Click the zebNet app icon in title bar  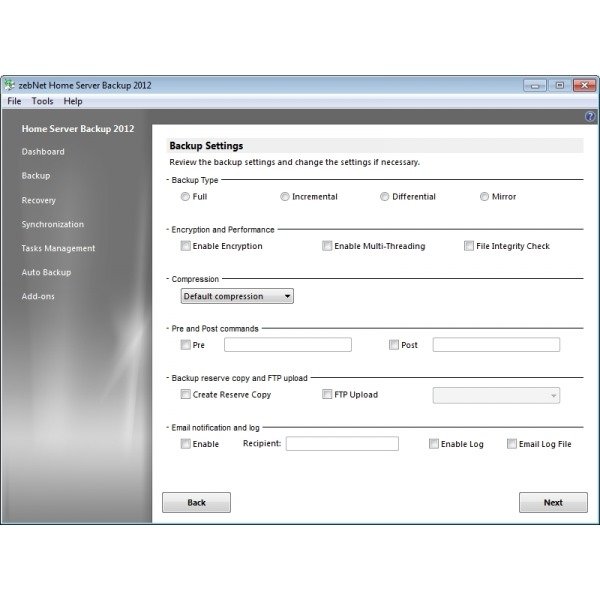pos(10,85)
